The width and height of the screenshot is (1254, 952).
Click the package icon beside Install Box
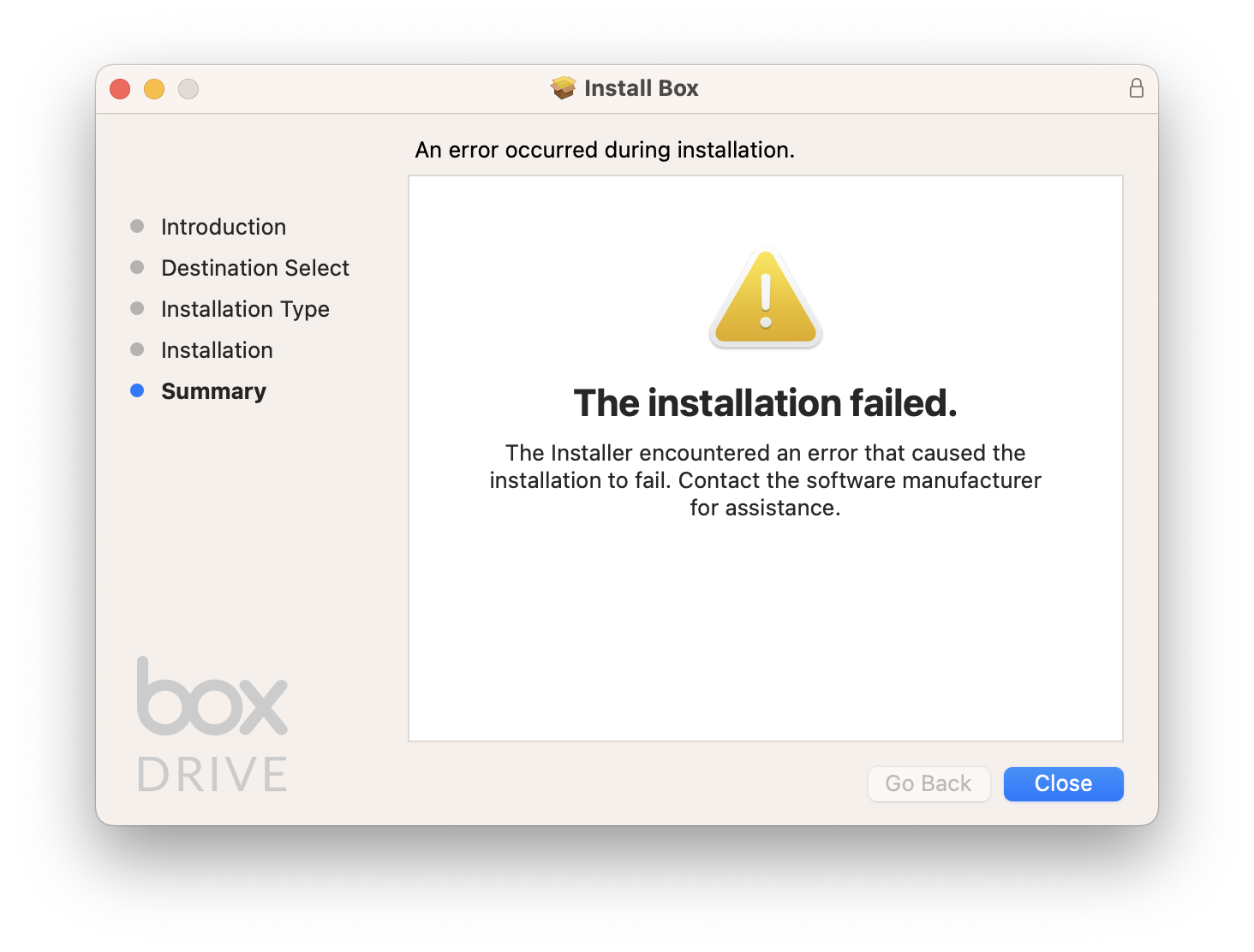[563, 88]
